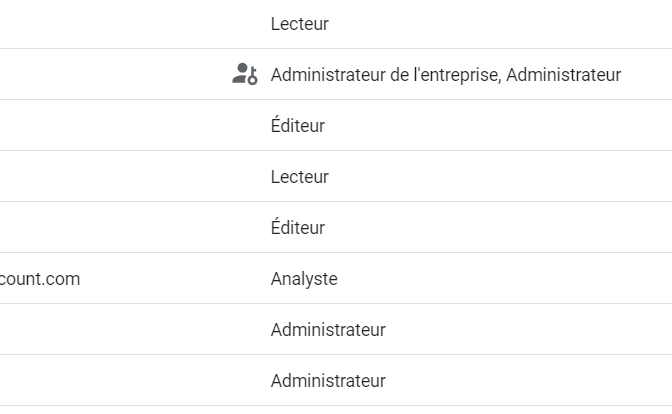Click the last Administrateur role in the list
672x414 pixels.
pos(328,381)
